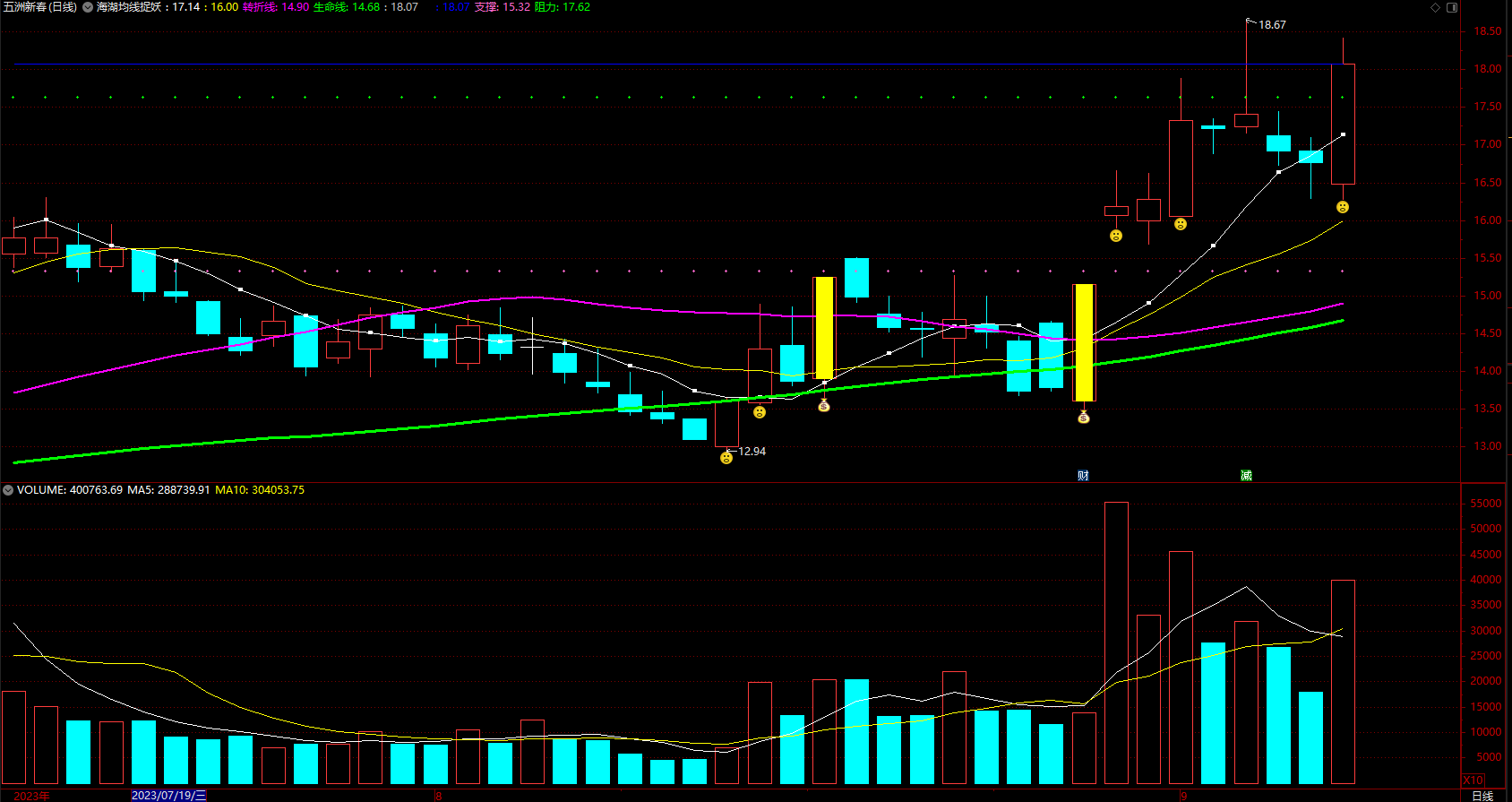Click the 16.50 price axis label
This screenshot has height=802, width=1512.
click(1488, 183)
